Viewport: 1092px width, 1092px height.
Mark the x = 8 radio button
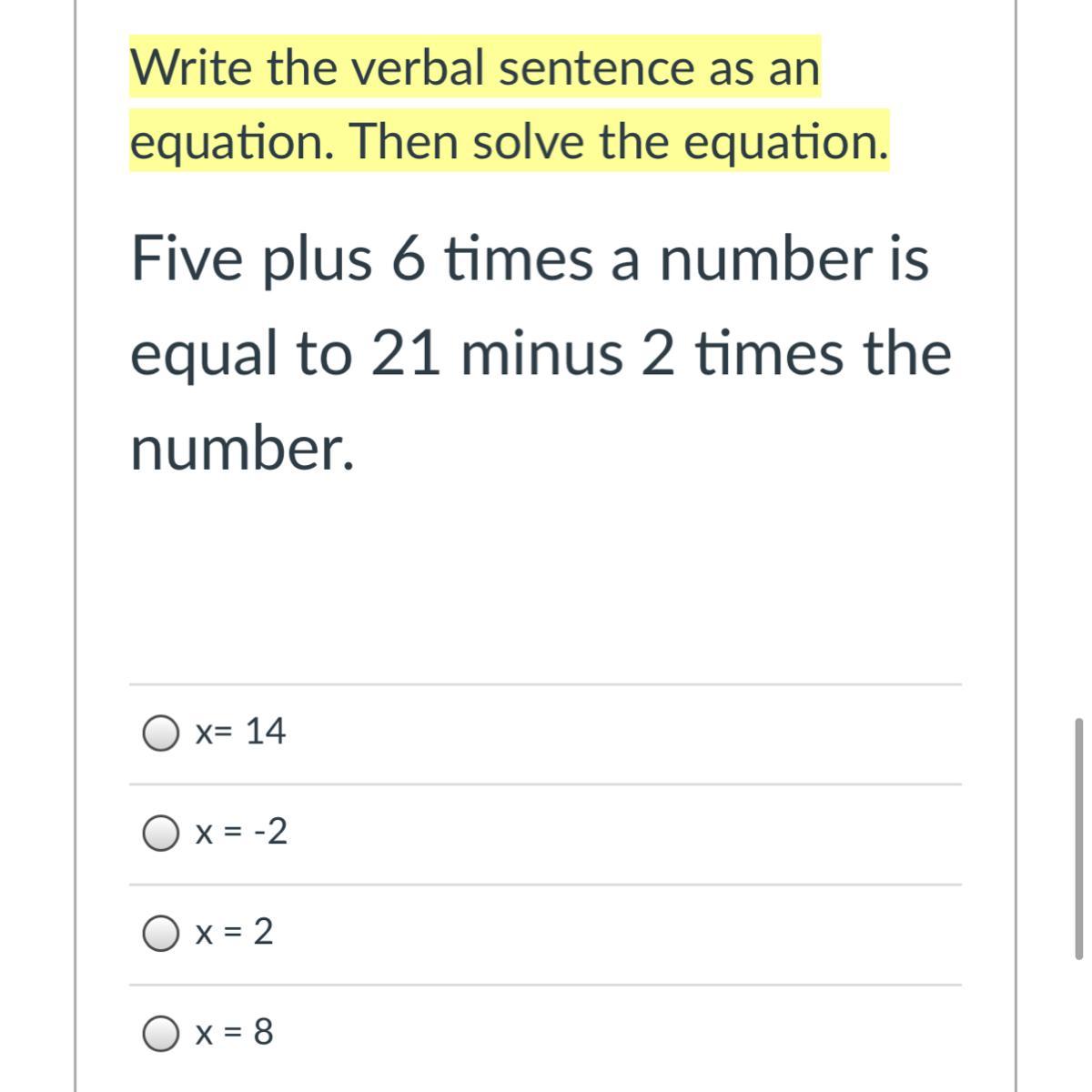160,1034
